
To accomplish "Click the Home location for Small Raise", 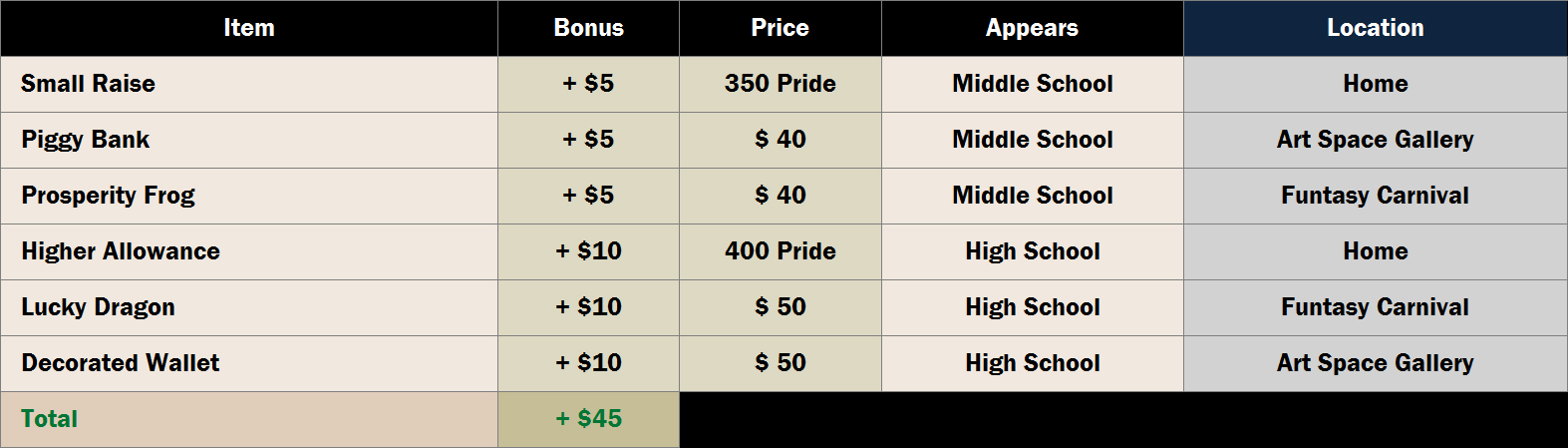I will (1375, 84).
